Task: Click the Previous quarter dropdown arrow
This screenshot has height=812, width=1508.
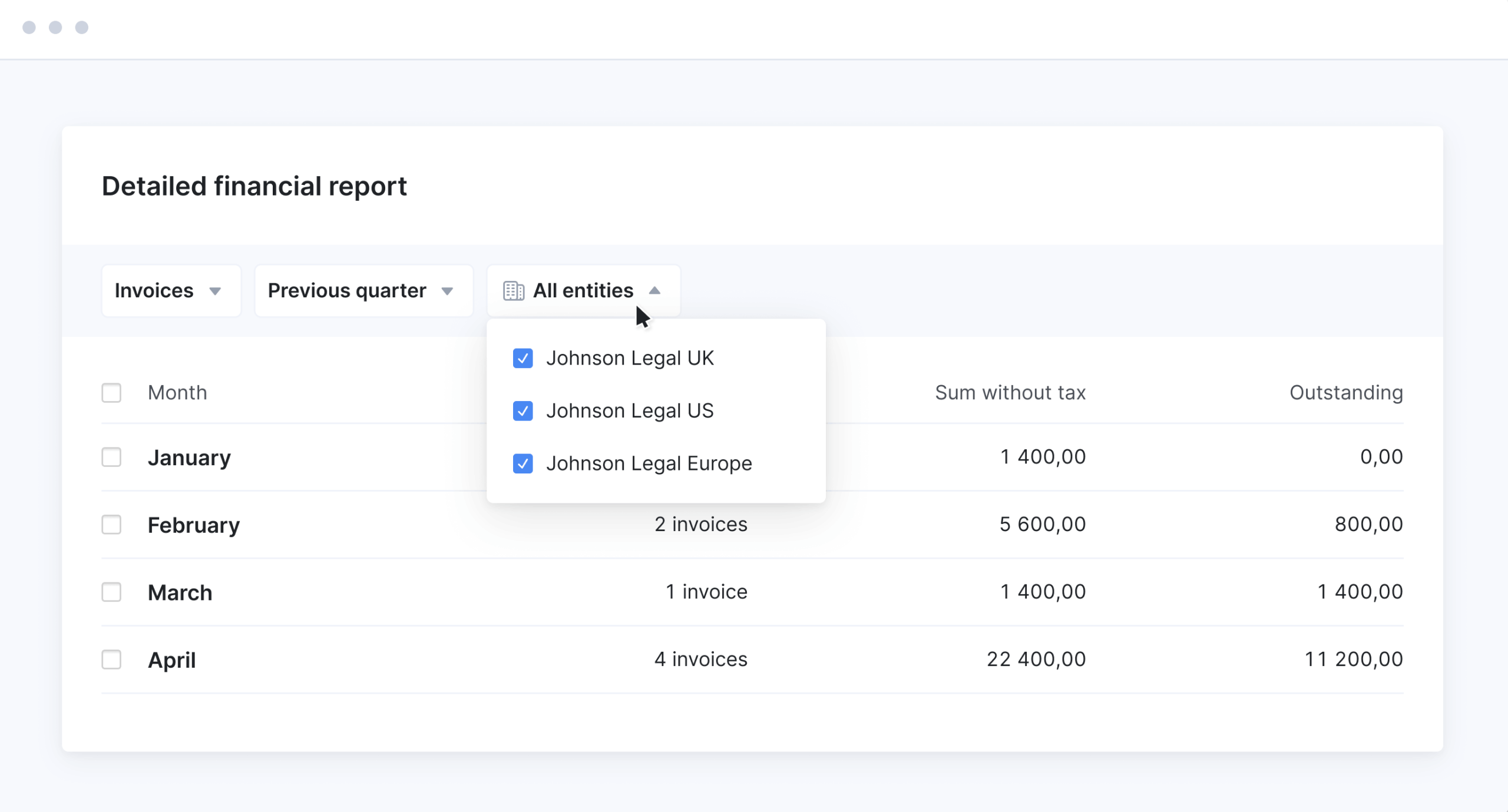Action: pyautogui.click(x=447, y=291)
